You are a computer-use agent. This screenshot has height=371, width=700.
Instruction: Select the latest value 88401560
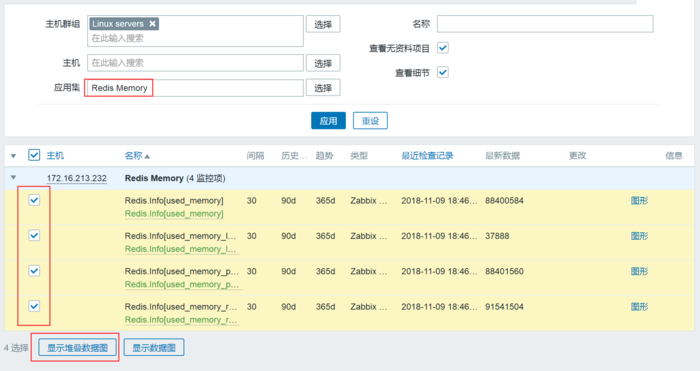tap(504, 271)
